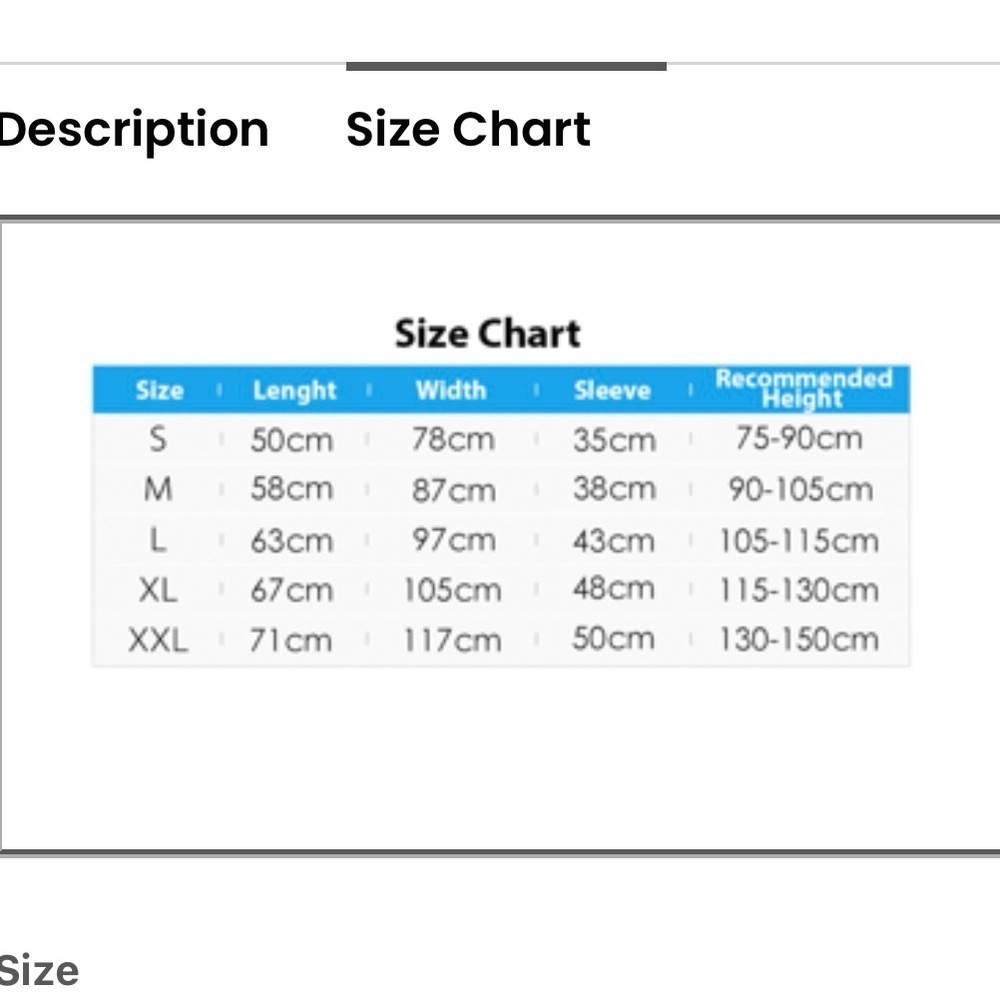The height and width of the screenshot is (1000, 1000).
Task: Click the Size Chart image heading
Action: click(488, 334)
